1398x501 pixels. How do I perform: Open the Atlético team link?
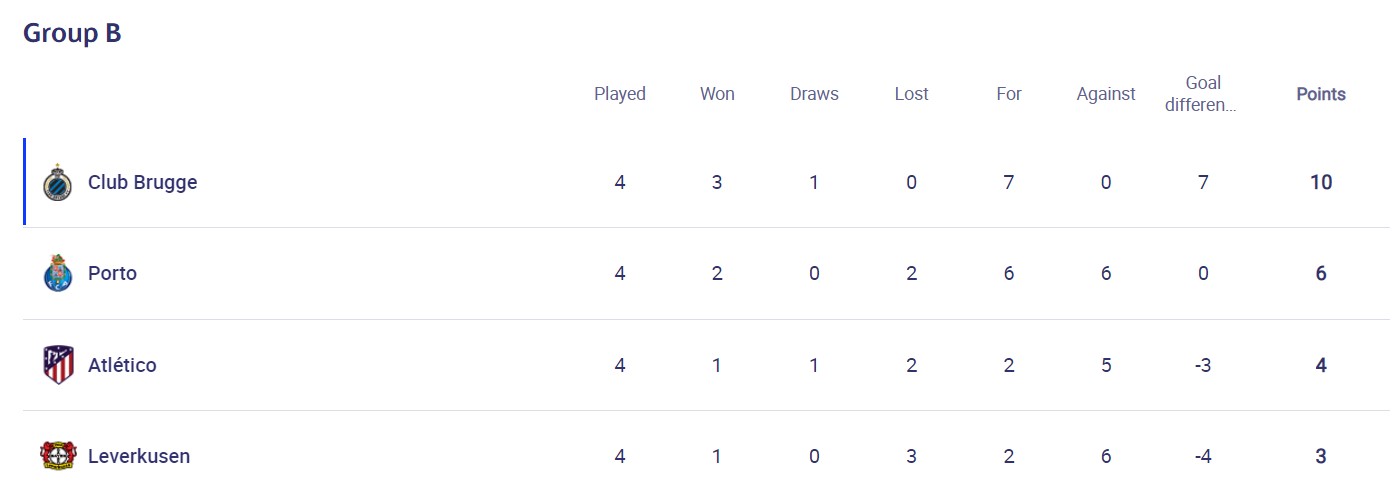(x=122, y=365)
